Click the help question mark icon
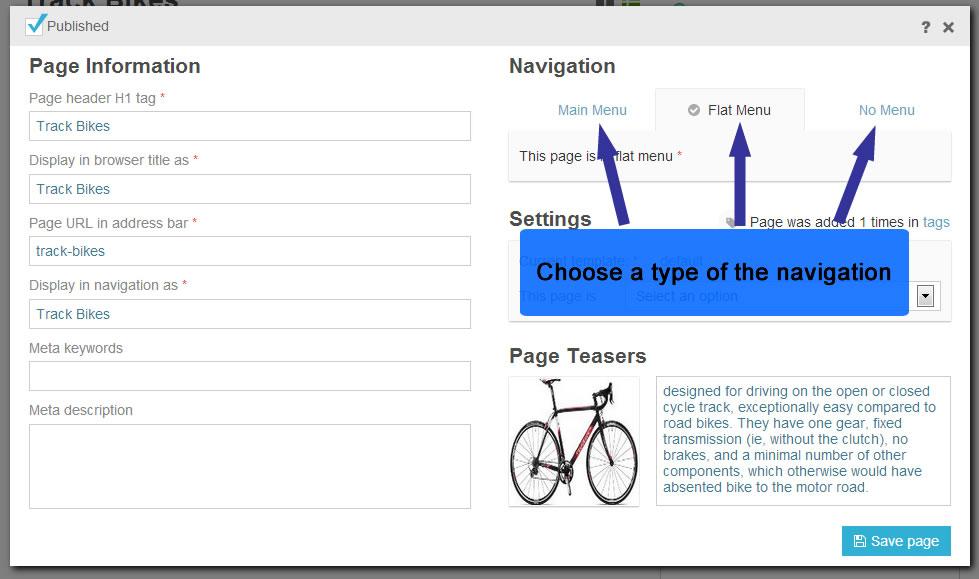The width and height of the screenshot is (979, 579). click(925, 27)
